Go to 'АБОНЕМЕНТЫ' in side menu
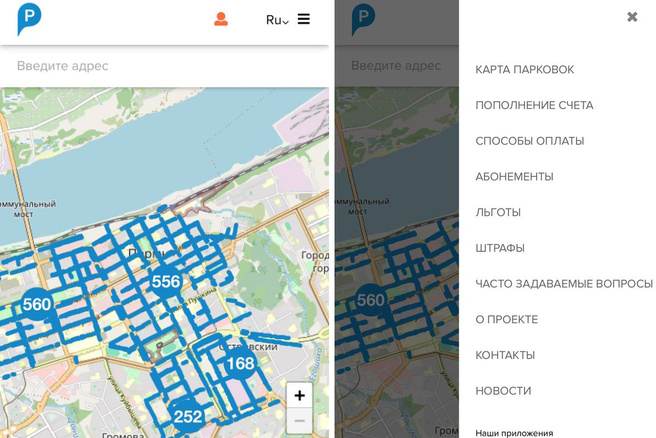Screen dimensions: 656x438 [x=514, y=177]
